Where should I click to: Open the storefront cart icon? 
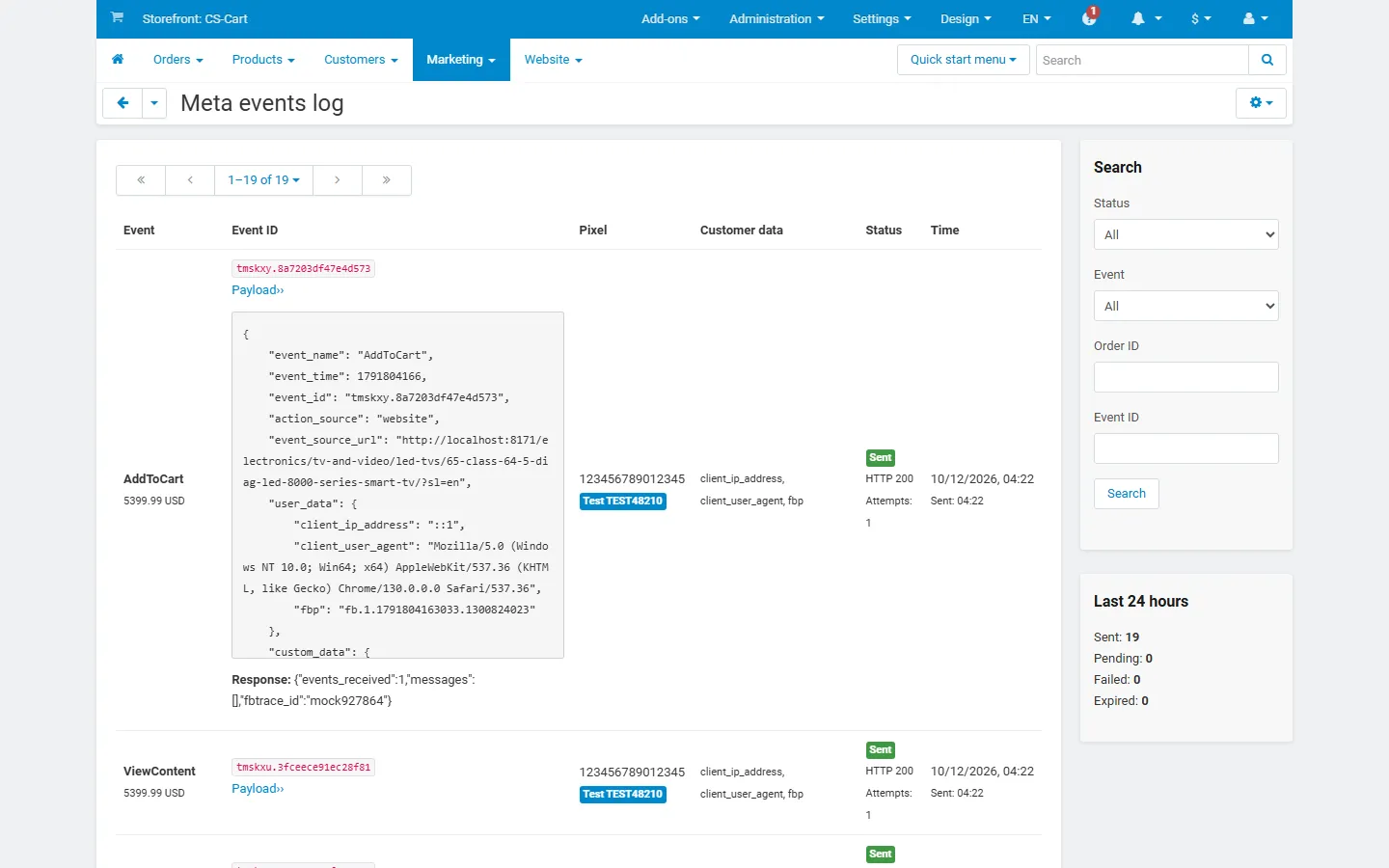(x=117, y=18)
